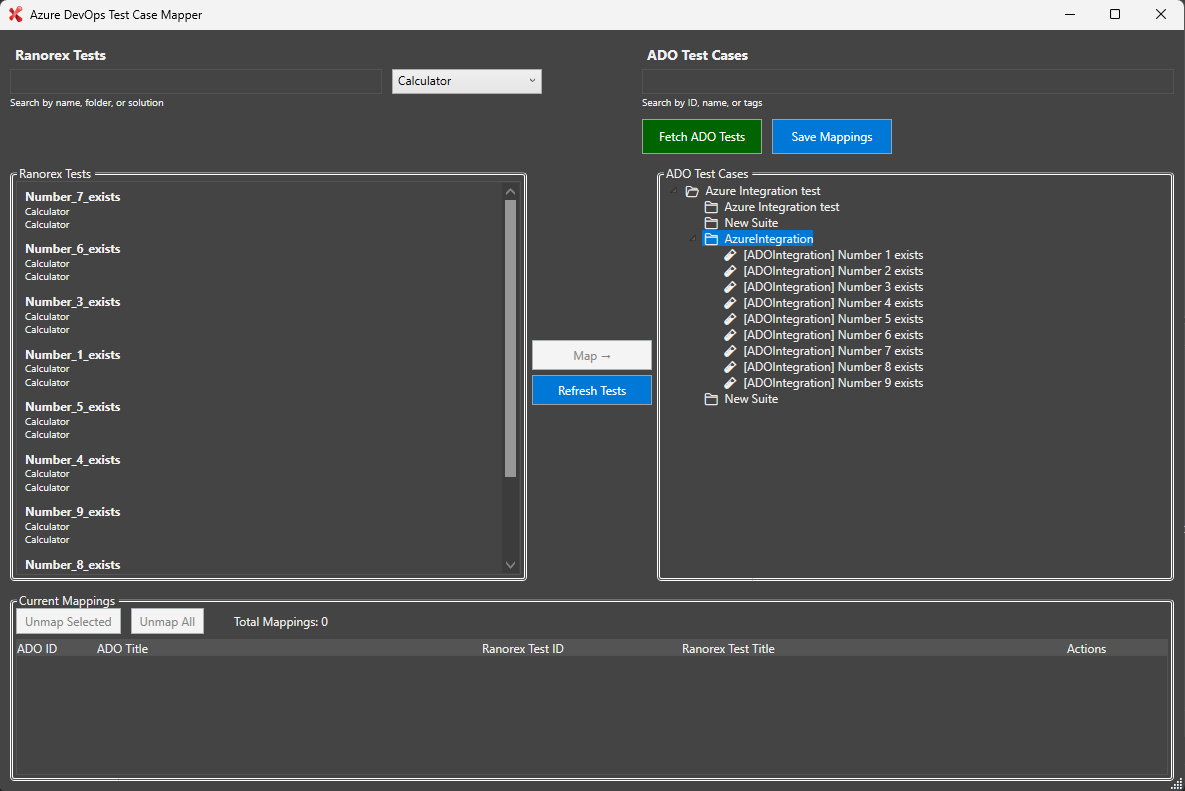Focus the Ranorex Tests search field

point(196,81)
